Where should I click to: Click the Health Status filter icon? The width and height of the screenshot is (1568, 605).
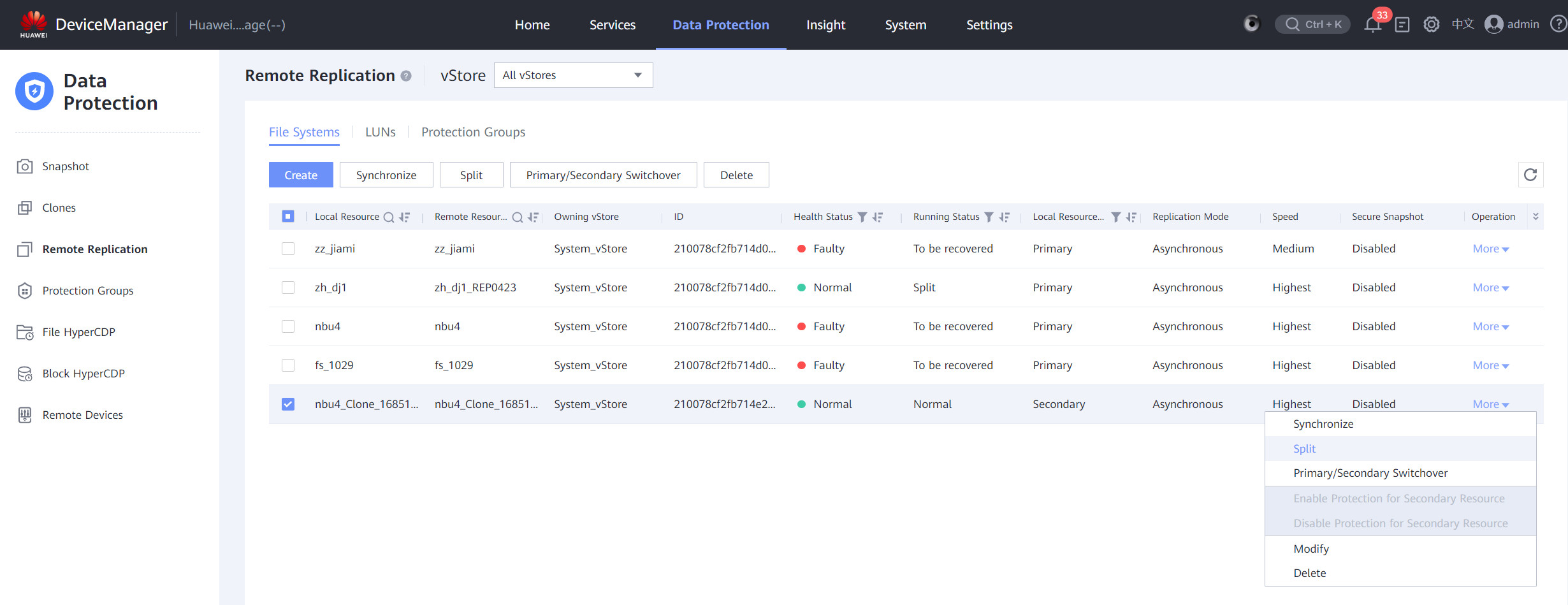click(x=862, y=217)
